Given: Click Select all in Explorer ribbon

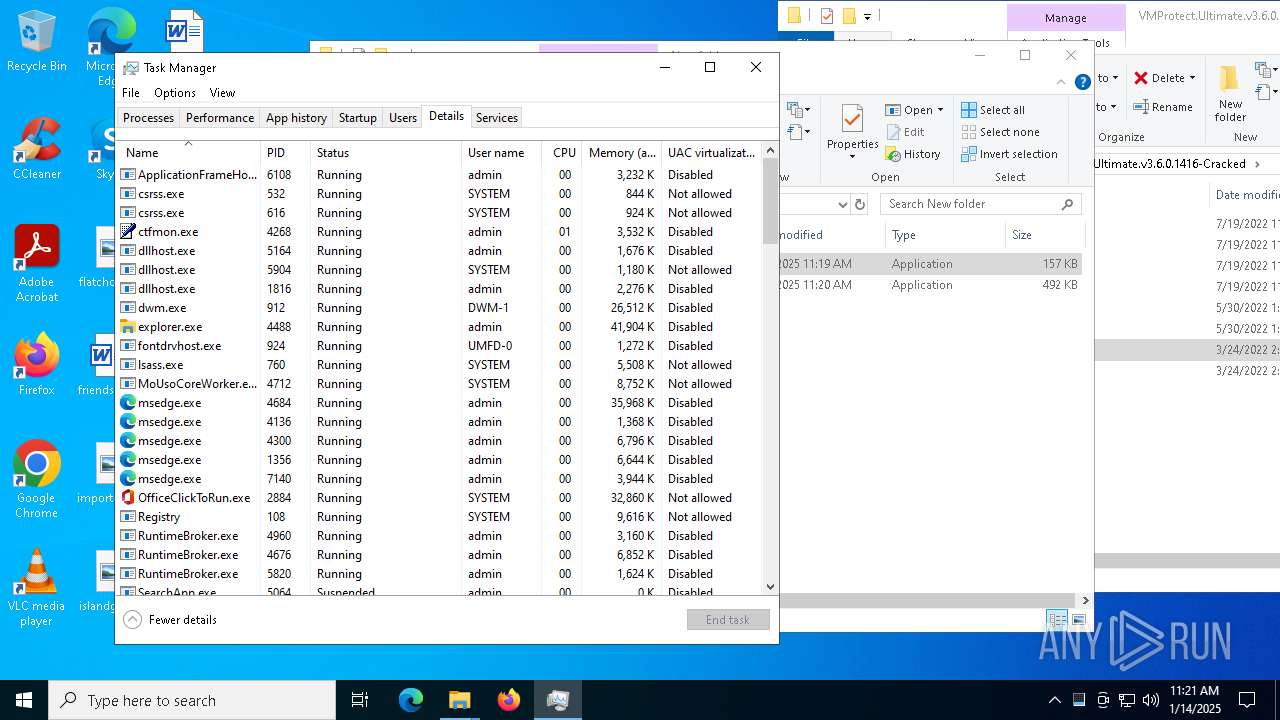Looking at the screenshot, I should pos(993,110).
